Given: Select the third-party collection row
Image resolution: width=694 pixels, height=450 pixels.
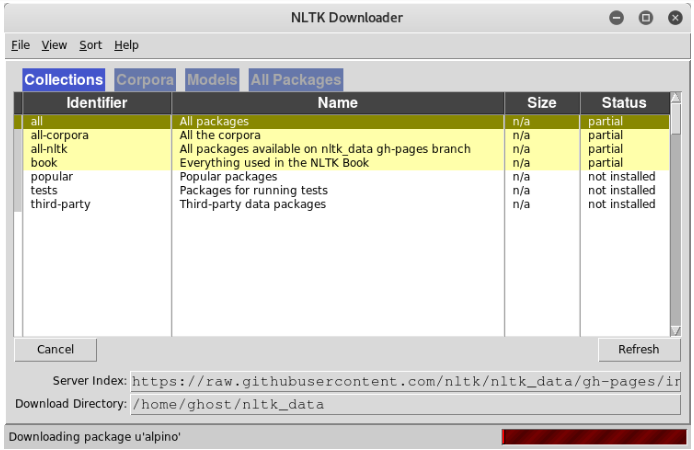Looking at the screenshot, I should click(342, 204).
